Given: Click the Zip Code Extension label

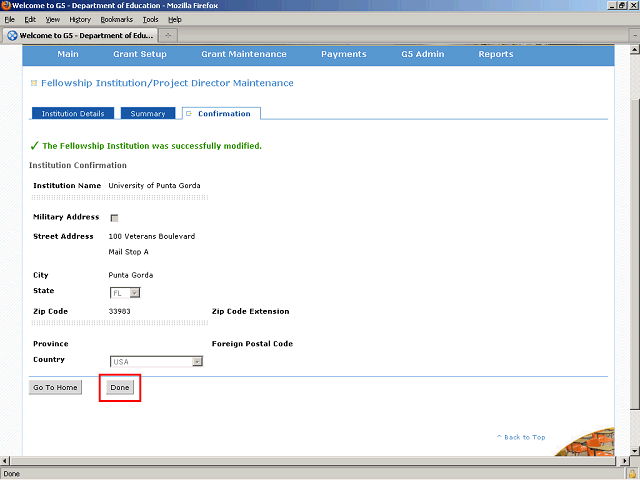Looking at the screenshot, I should pos(251,311).
